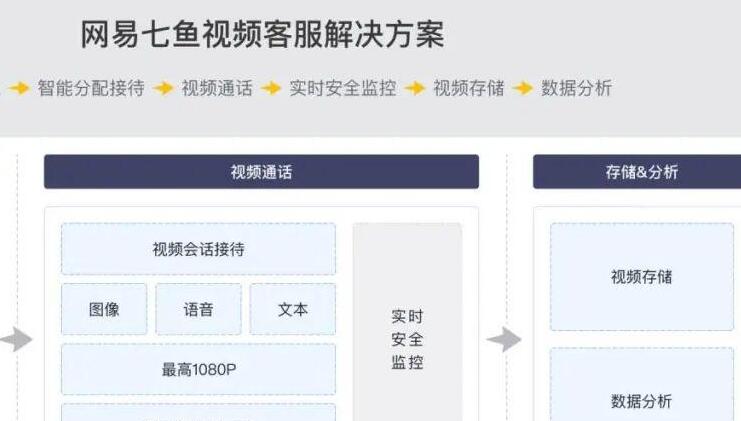
Task: Click 数据分析 text in the top flow
Action: (x=577, y=89)
